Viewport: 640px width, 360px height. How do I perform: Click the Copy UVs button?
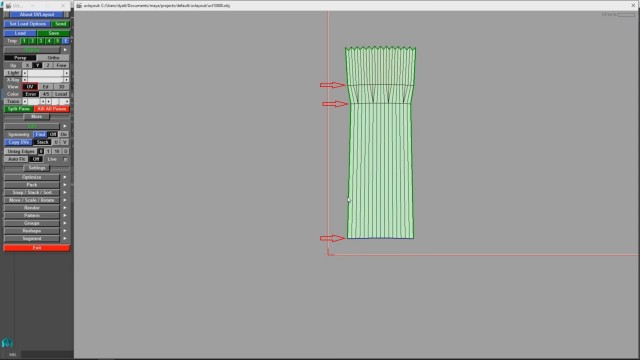pyautogui.click(x=18, y=142)
